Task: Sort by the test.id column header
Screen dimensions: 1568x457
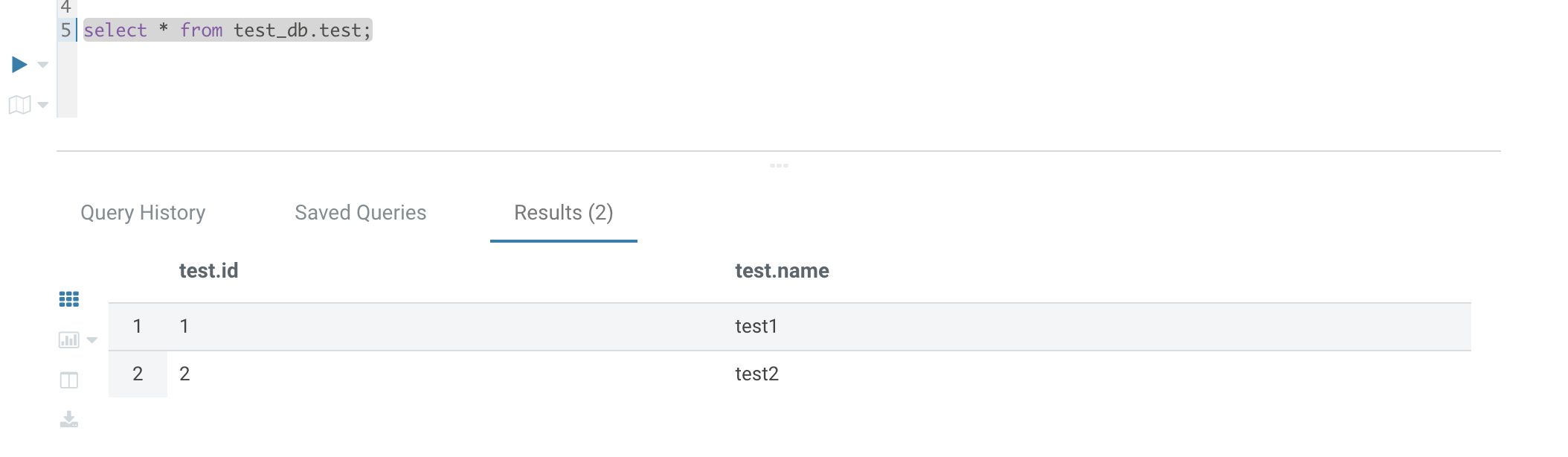Action: [x=209, y=271]
